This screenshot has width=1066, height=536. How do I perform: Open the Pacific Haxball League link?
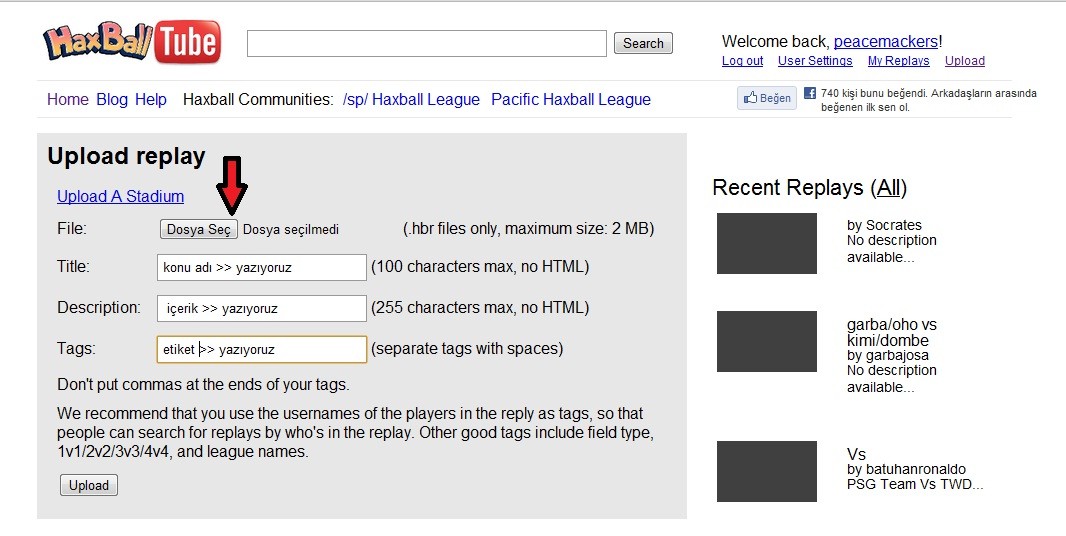coord(571,99)
